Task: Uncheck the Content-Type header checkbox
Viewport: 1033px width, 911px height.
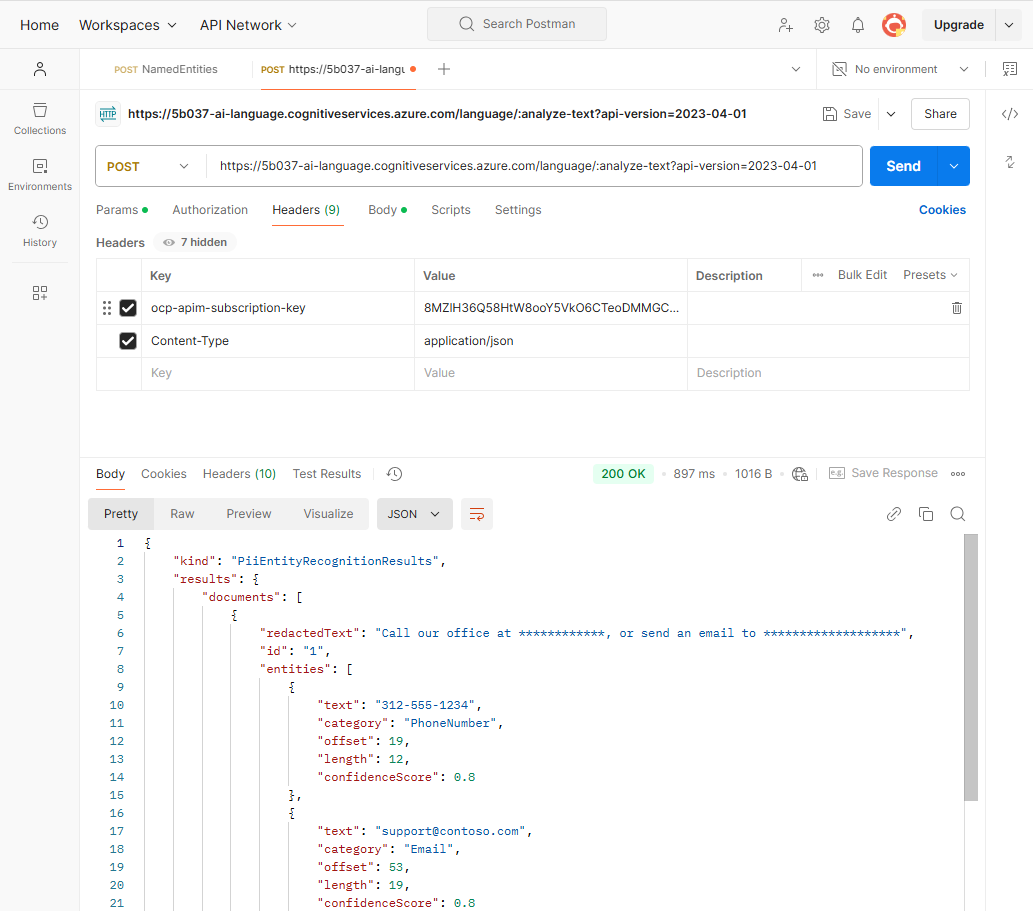Action: (128, 341)
